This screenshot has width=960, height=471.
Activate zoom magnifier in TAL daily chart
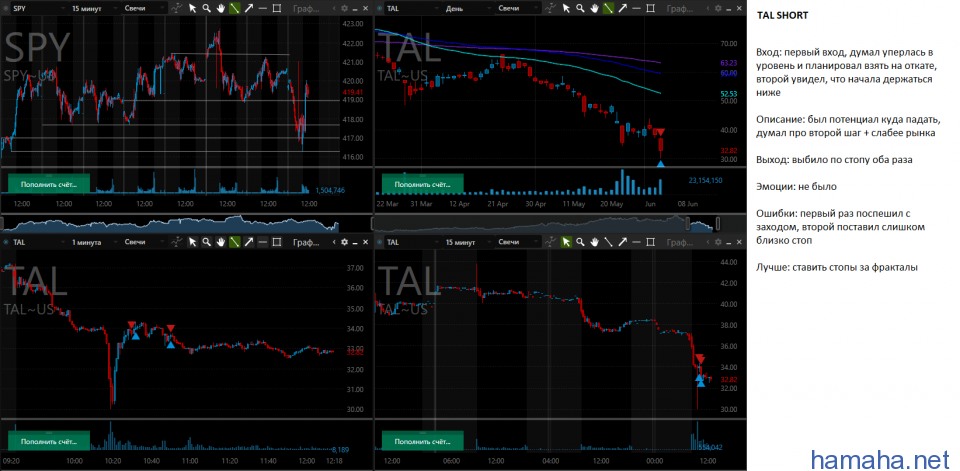(580, 8)
